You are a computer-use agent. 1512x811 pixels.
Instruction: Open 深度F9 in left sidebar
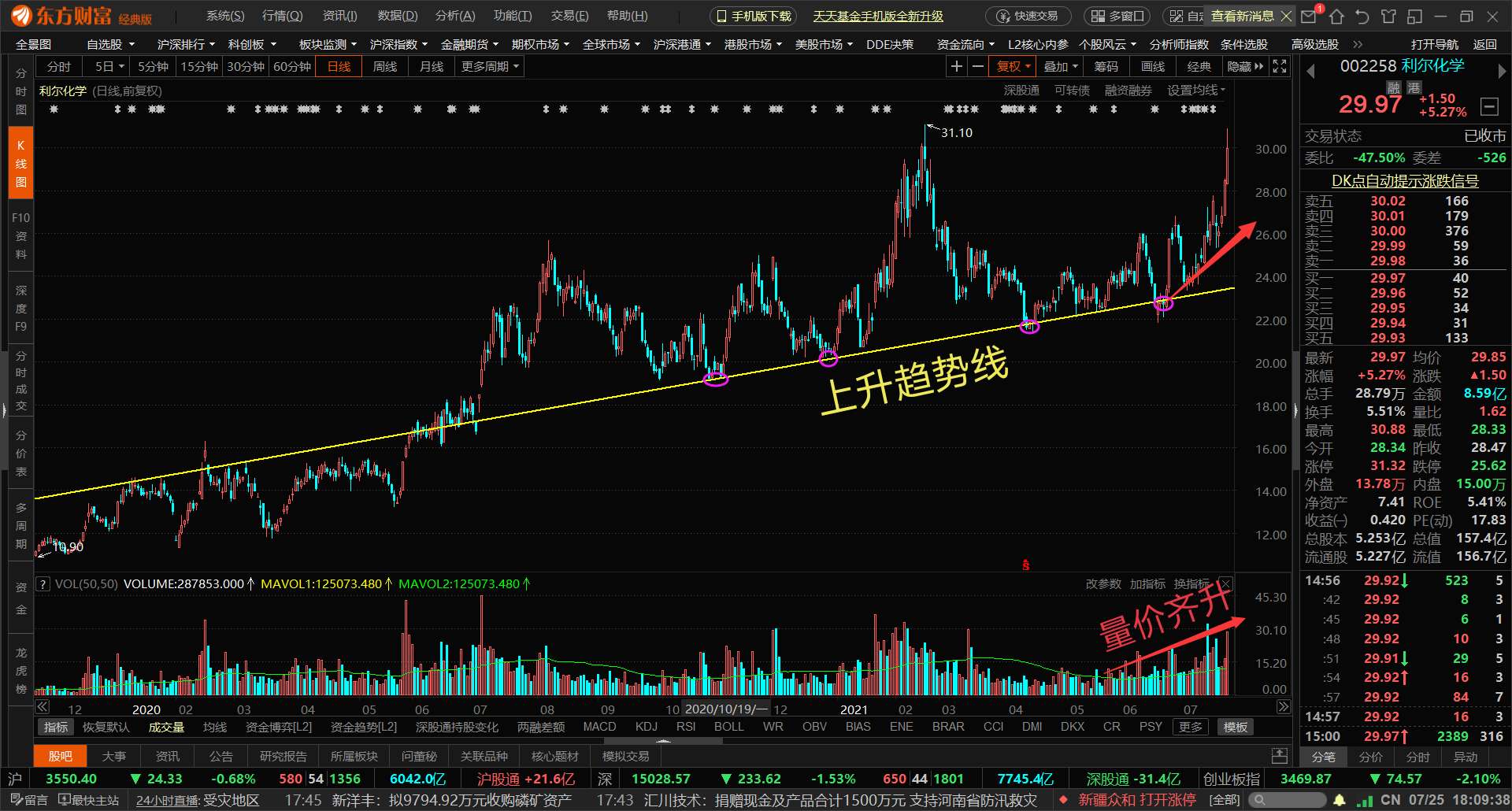coord(20,308)
